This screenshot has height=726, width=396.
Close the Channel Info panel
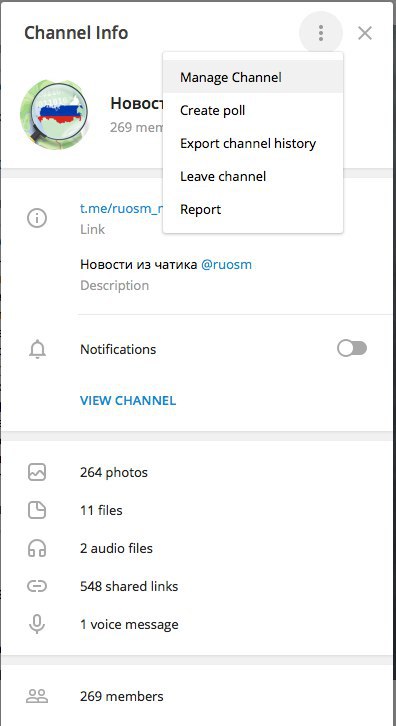pos(365,33)
